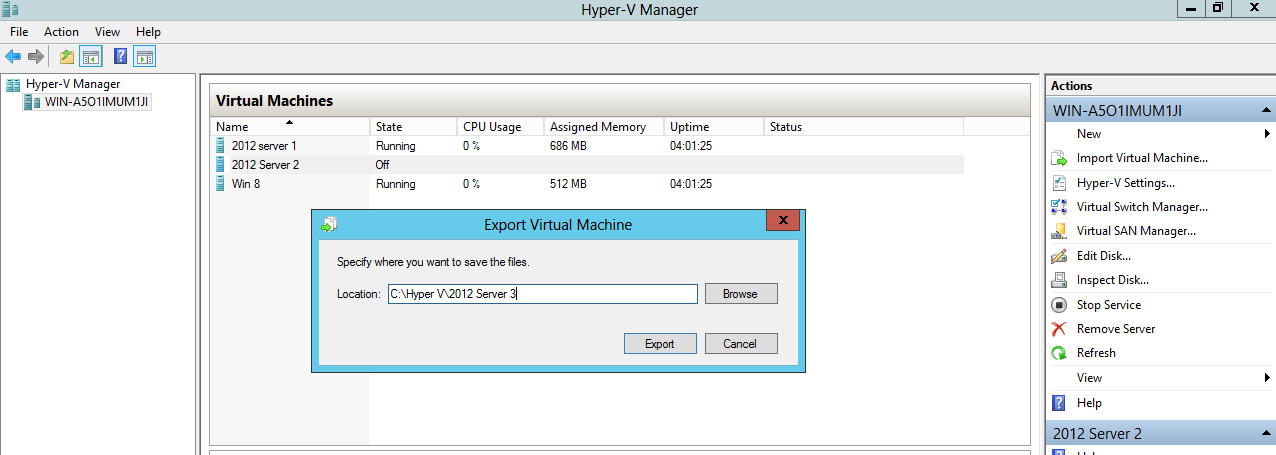
Task: Open Import Virtual Machine... action
Action: [x=1142, y=158]
